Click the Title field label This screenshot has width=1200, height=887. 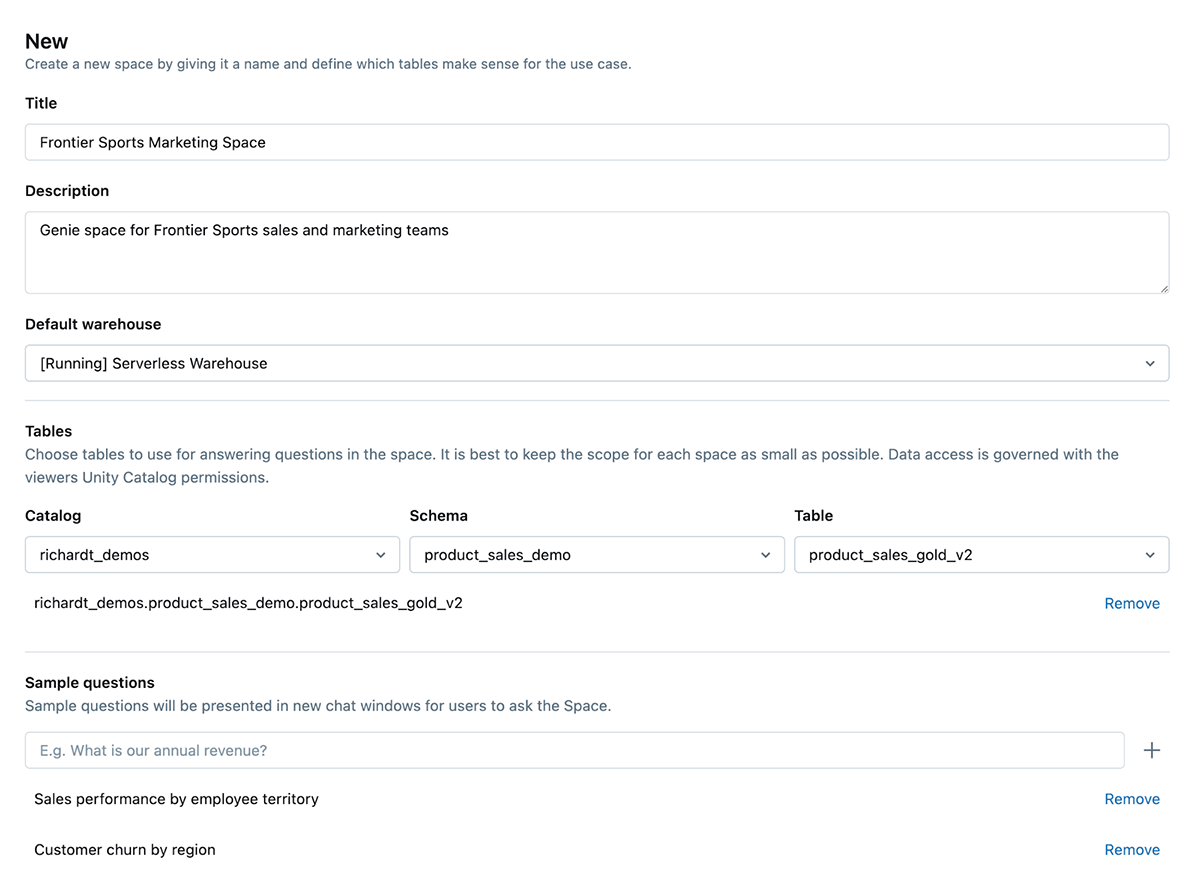[x=41, y=103]
